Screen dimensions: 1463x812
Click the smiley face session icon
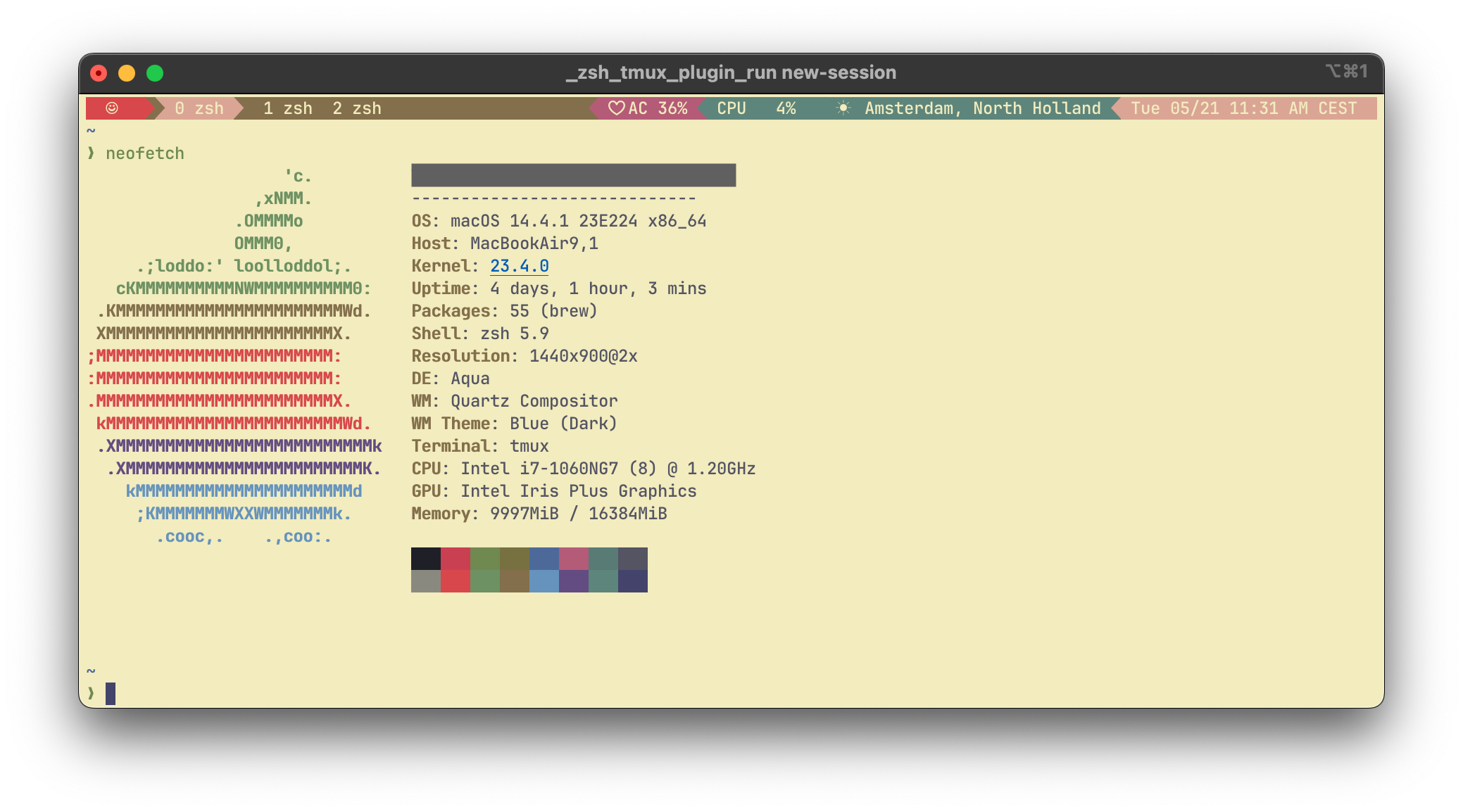pyautogui.click(x=112, y=108)
